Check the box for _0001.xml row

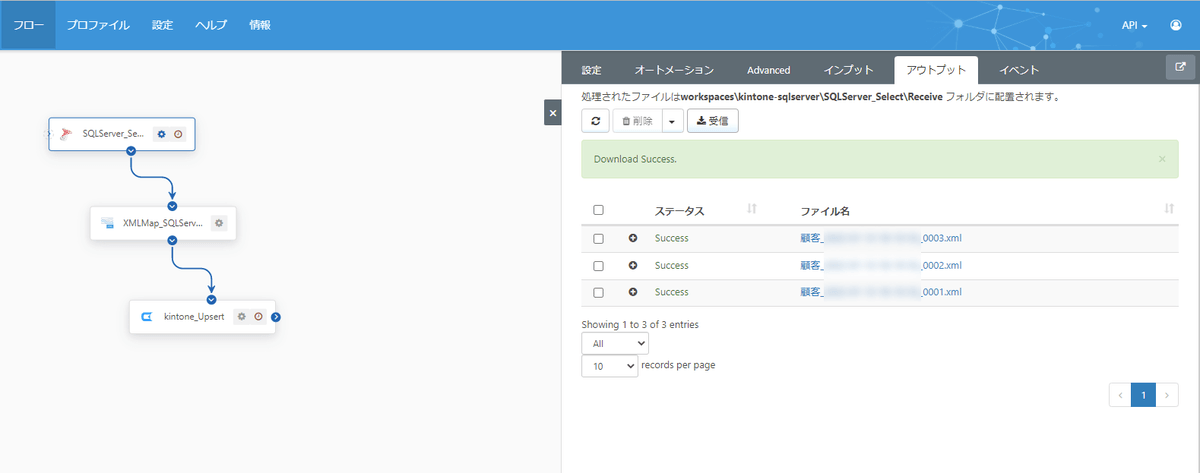(598, 293)
